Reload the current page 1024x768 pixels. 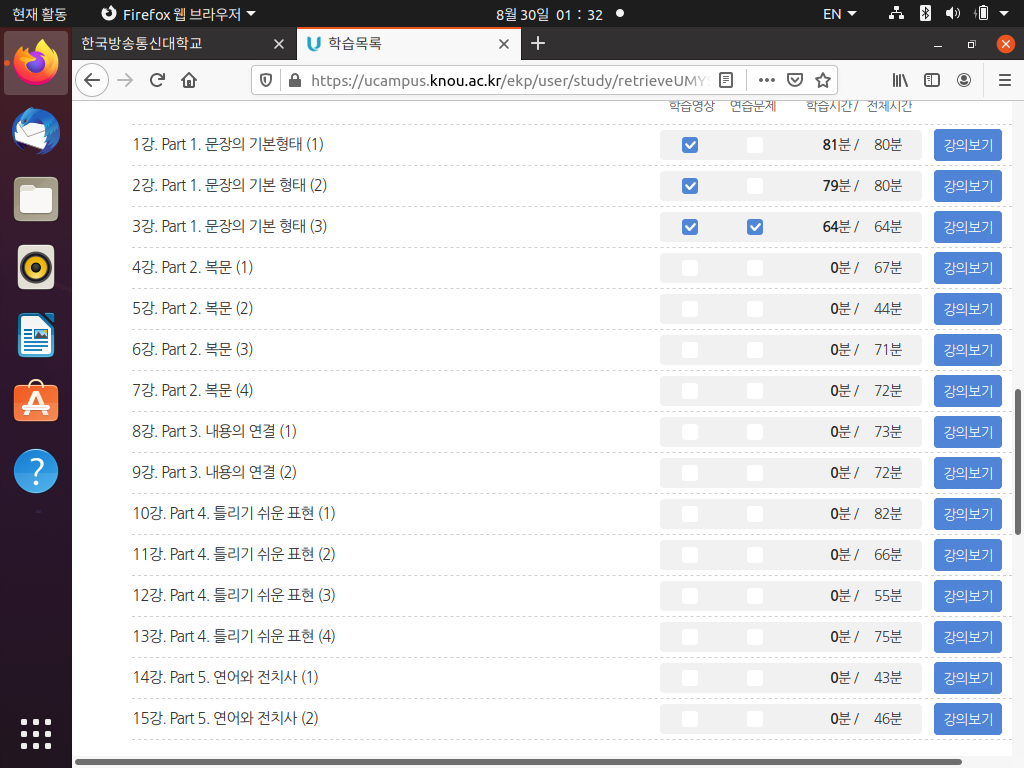(x=156, y=81)
